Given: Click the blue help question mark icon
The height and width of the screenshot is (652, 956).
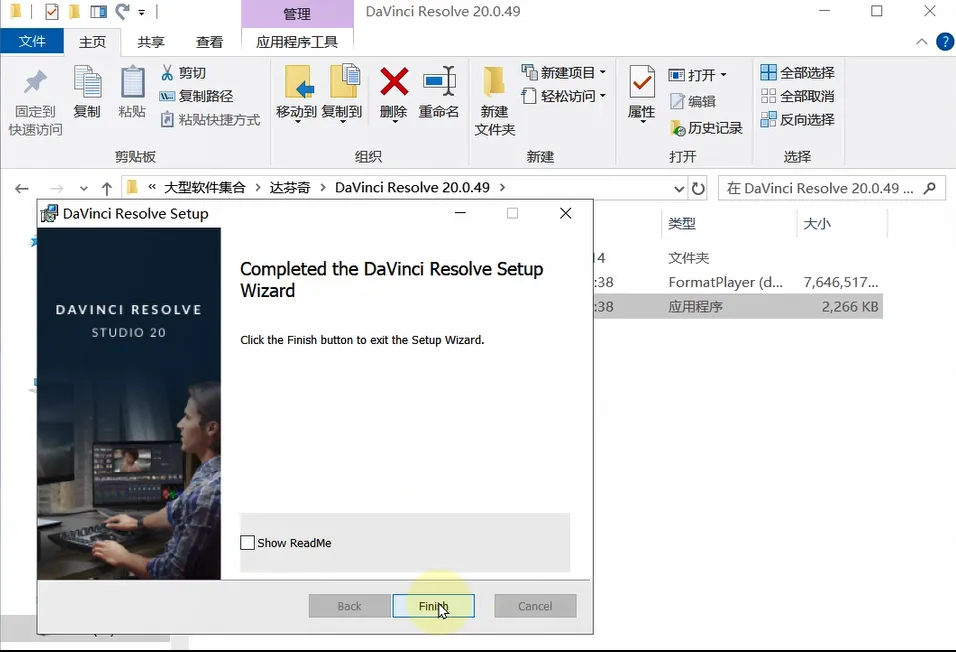Looking at the screenshot, I should point(944,42).
